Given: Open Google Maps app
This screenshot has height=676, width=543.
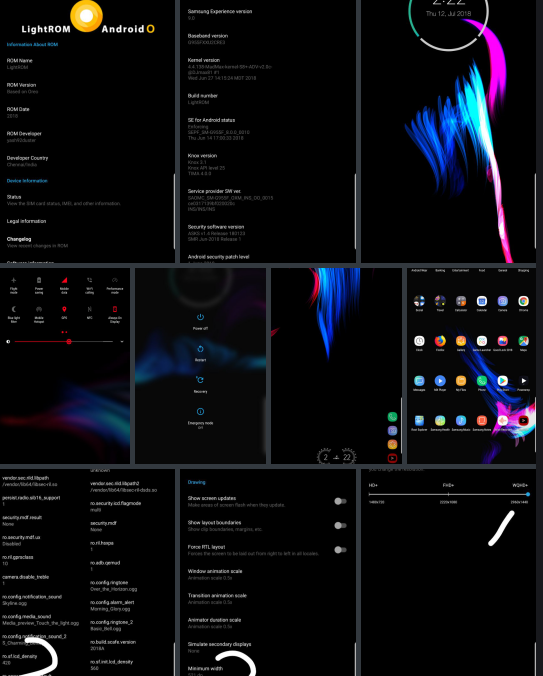Looking at the screenshot, I should pos(523,341).
